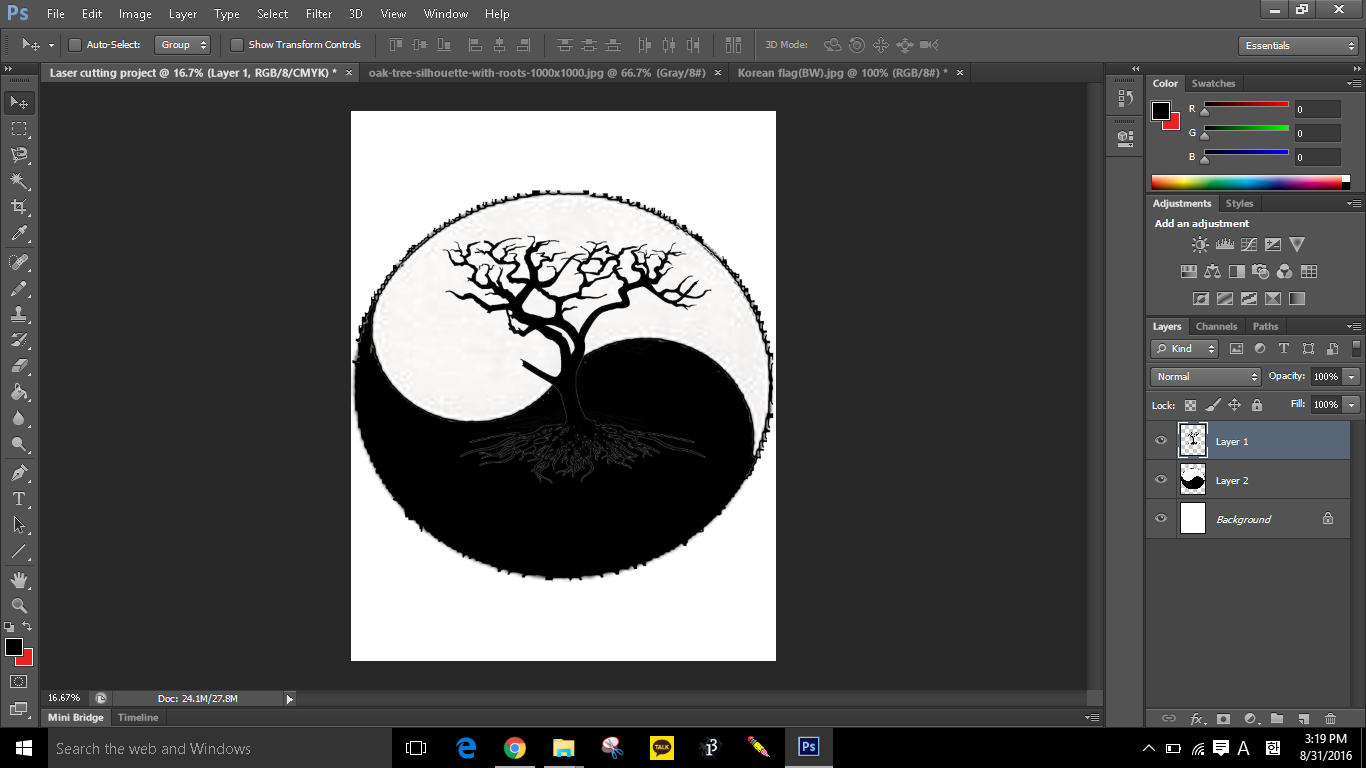Select the Paint Bucket tool
The width and height of the screenshot is (1366, 768).
(19, 392)
